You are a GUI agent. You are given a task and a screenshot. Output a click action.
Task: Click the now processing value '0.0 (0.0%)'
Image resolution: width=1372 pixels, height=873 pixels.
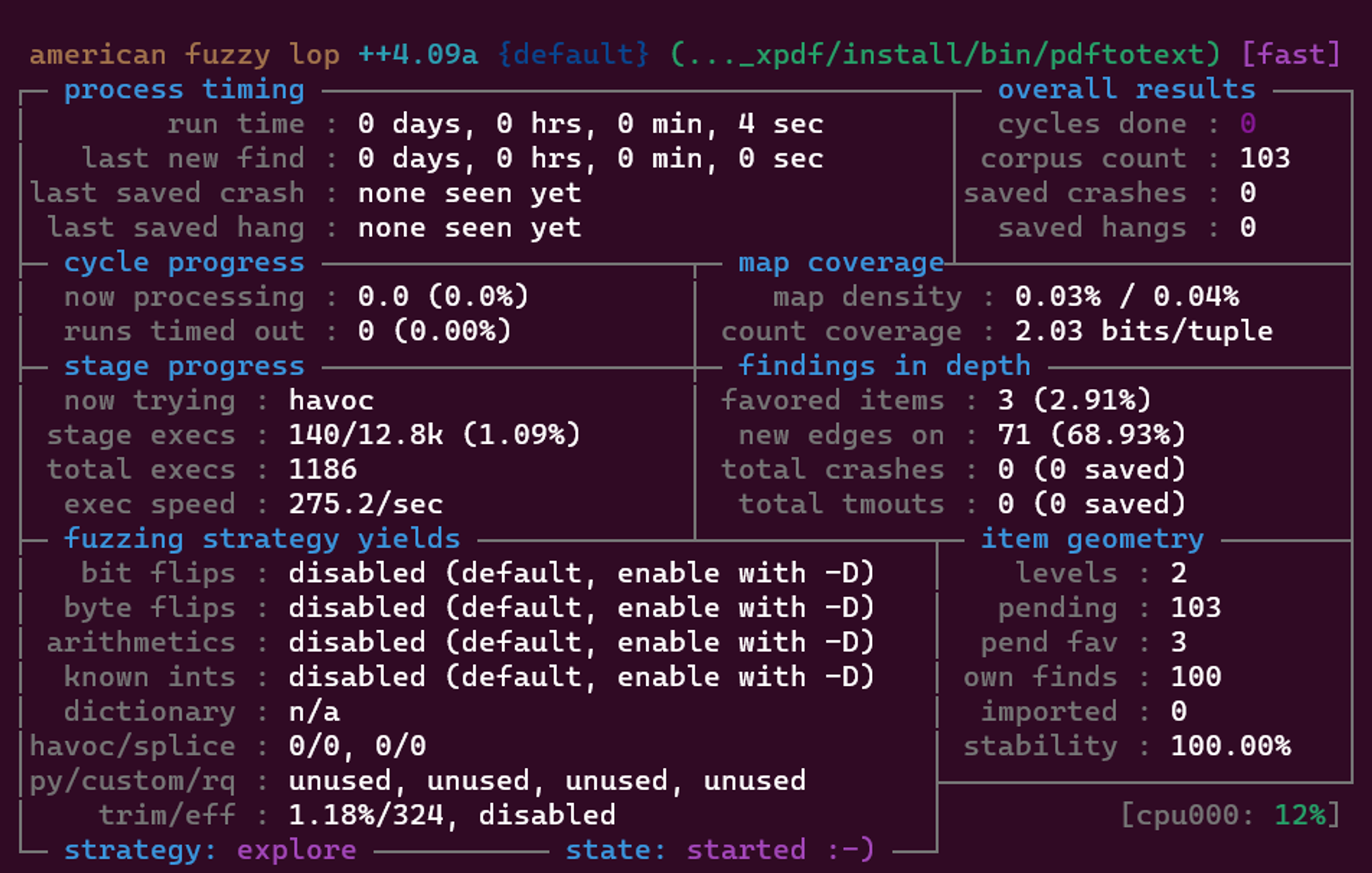pyautogui.click(x=443, y=297)
